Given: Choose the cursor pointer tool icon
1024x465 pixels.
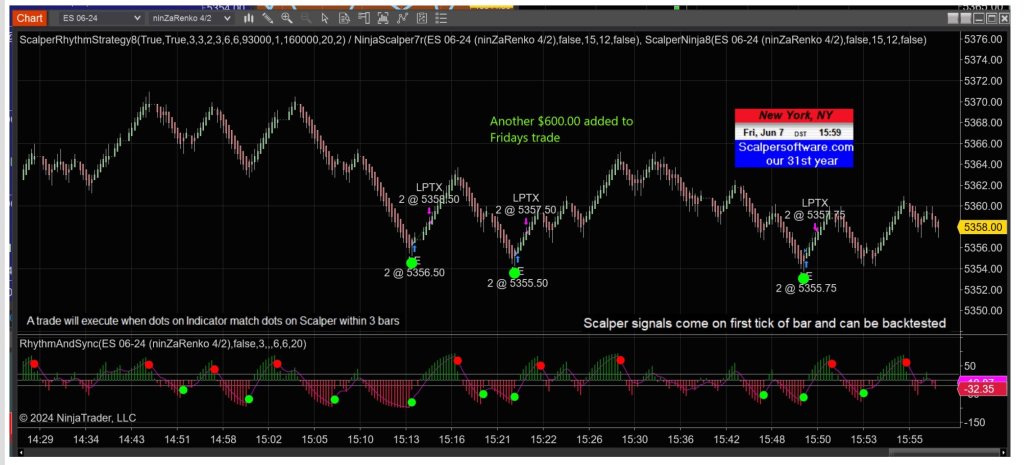Looking at the screenshot, I should point(325,18).
